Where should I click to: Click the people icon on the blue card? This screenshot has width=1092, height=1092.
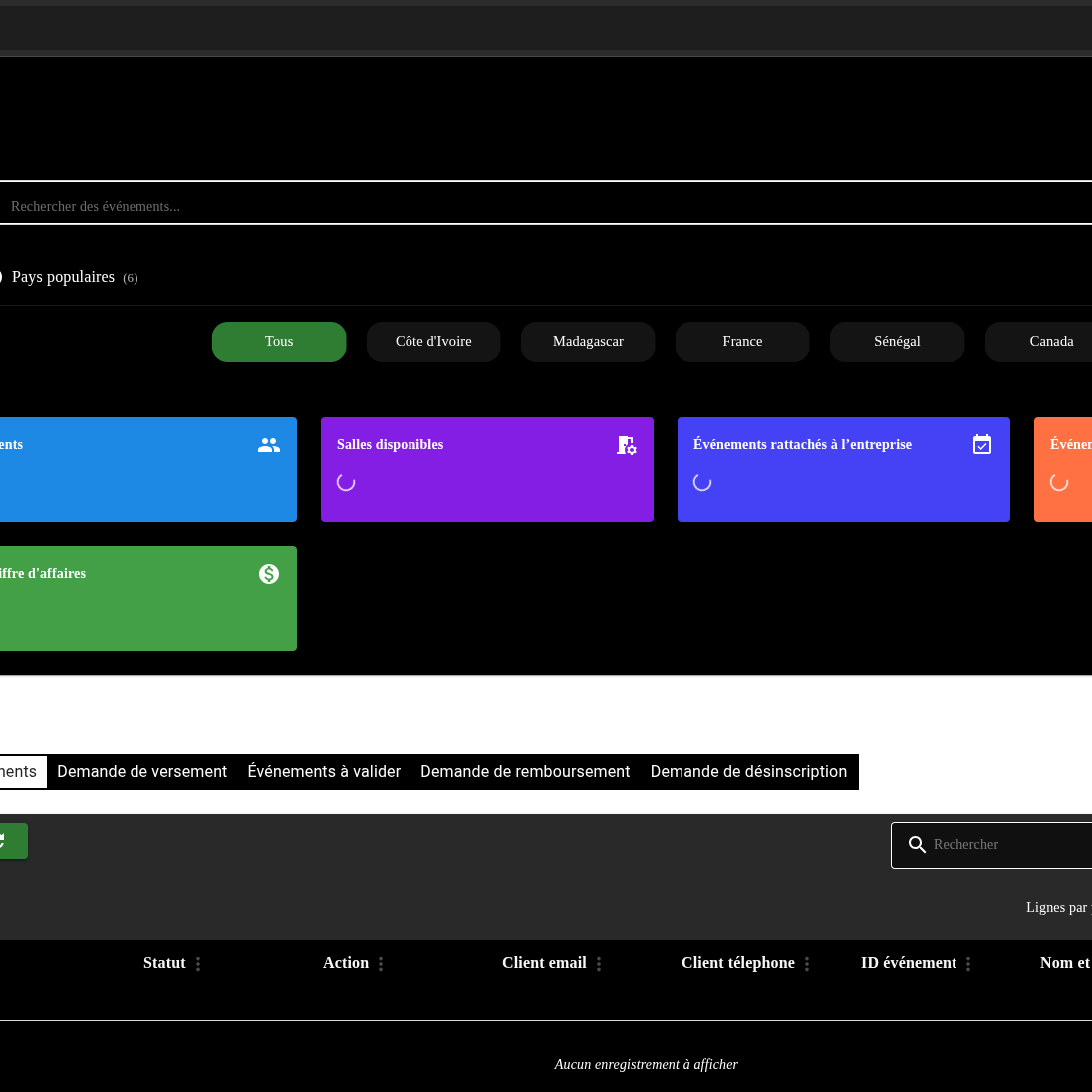coord(269,445)
